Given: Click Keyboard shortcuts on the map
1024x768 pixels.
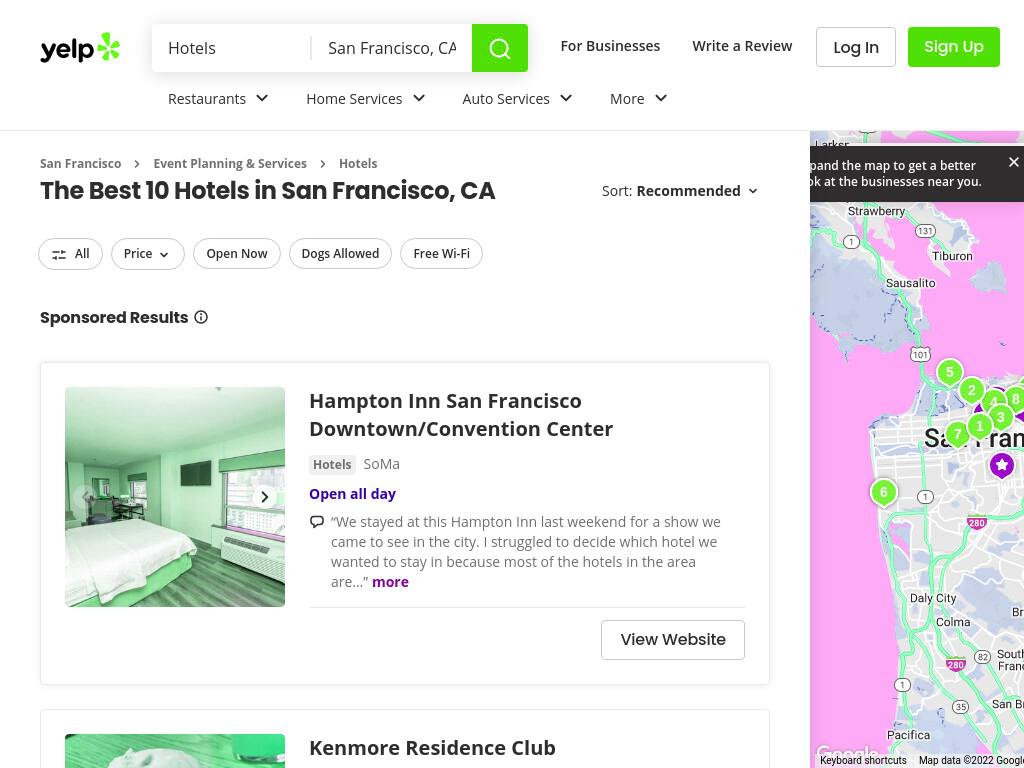Looking at the screenshot, I should 863,760.
